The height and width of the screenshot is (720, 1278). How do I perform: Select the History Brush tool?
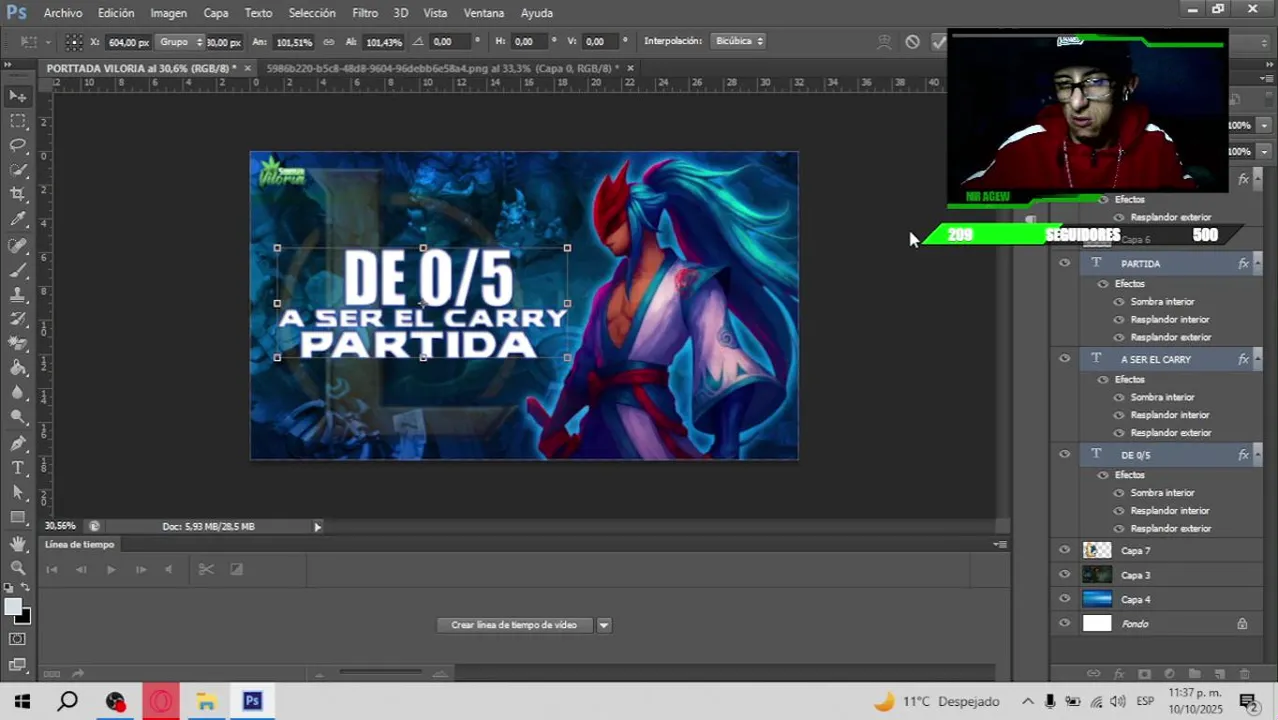click(x=18, y=319)
